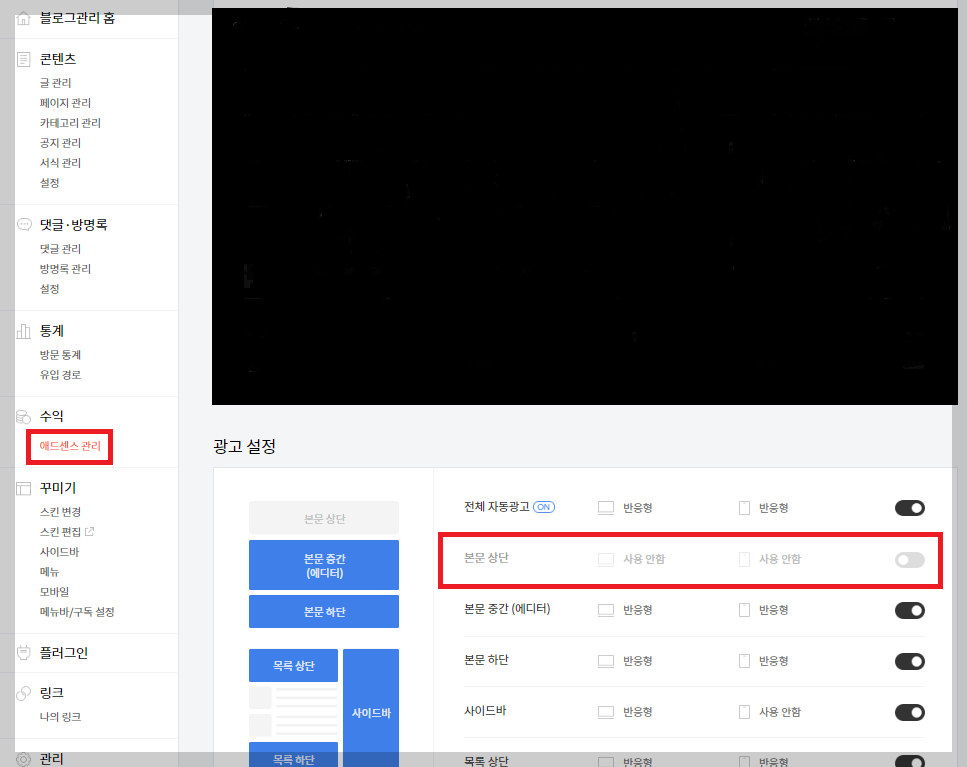This screenshot has width=967, height=767.
Task: Click the 링크 chain icon
Action: pos(23,693)
